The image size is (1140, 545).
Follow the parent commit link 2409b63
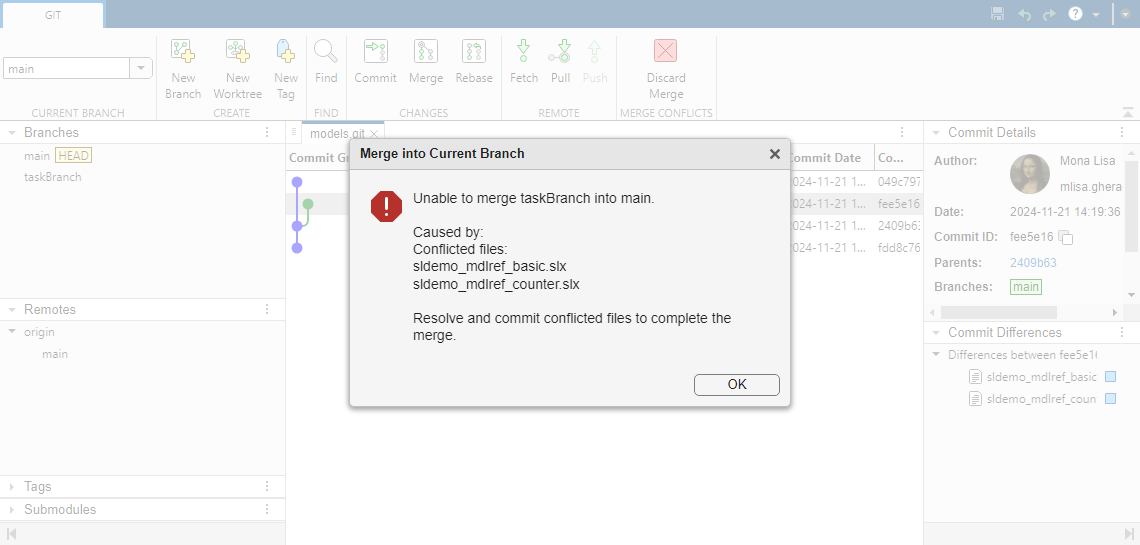(x=1032, y=263)
